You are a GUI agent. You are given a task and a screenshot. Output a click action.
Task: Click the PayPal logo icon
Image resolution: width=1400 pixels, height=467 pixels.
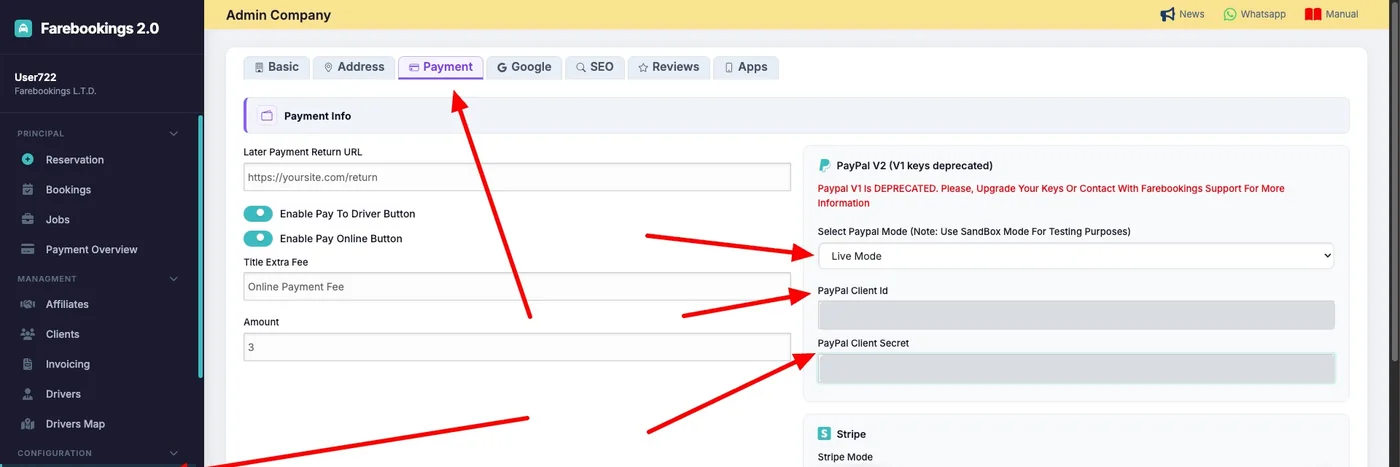(825, 165)
